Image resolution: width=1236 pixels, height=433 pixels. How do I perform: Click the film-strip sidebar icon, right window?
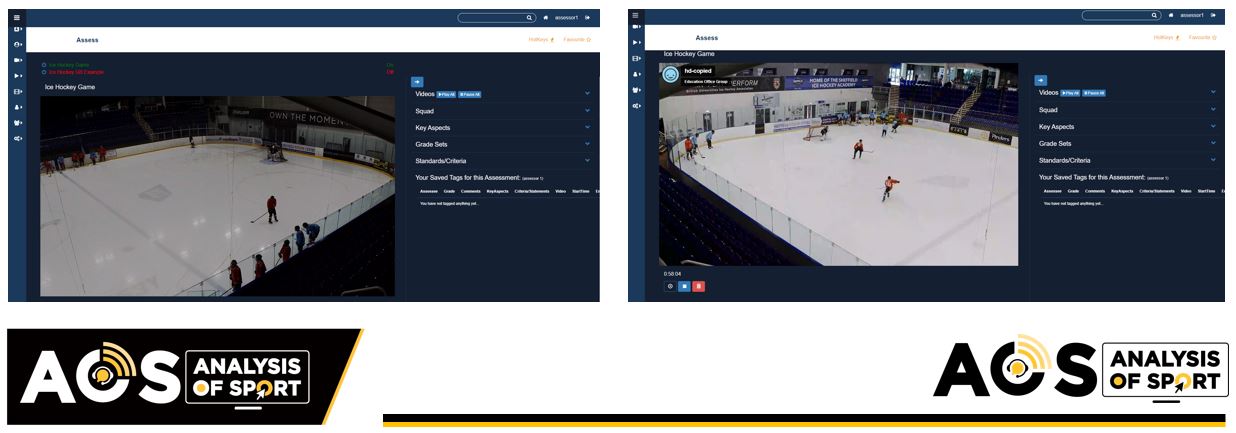tap(636, 59)
